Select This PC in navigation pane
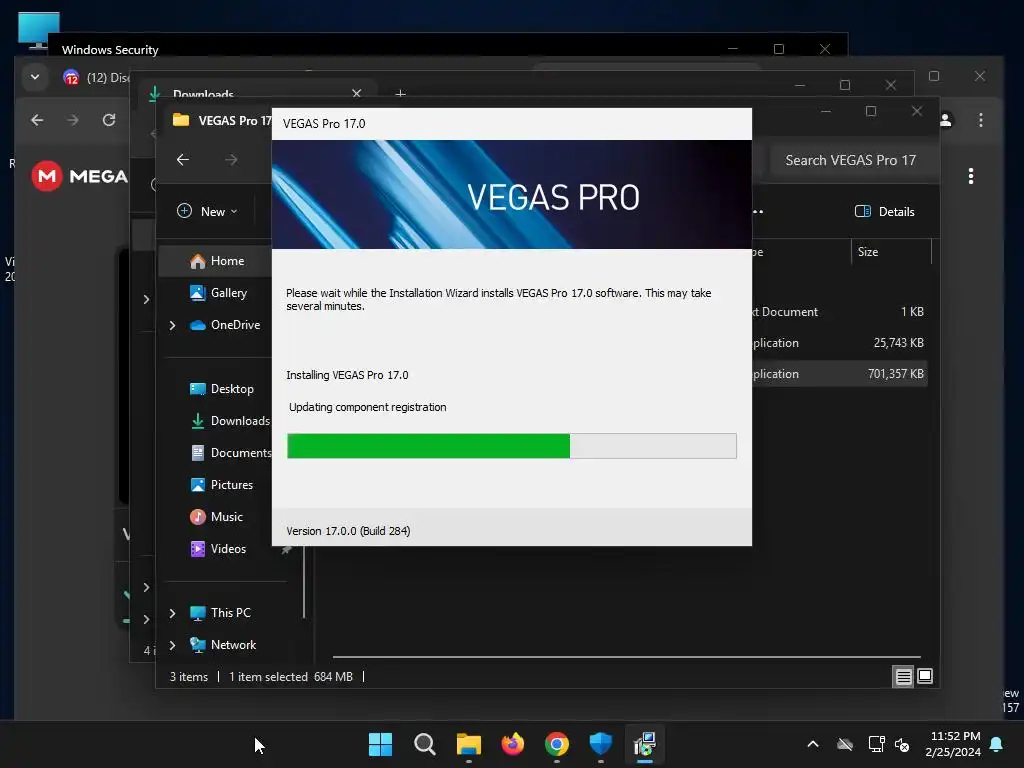 pos(220,613)
